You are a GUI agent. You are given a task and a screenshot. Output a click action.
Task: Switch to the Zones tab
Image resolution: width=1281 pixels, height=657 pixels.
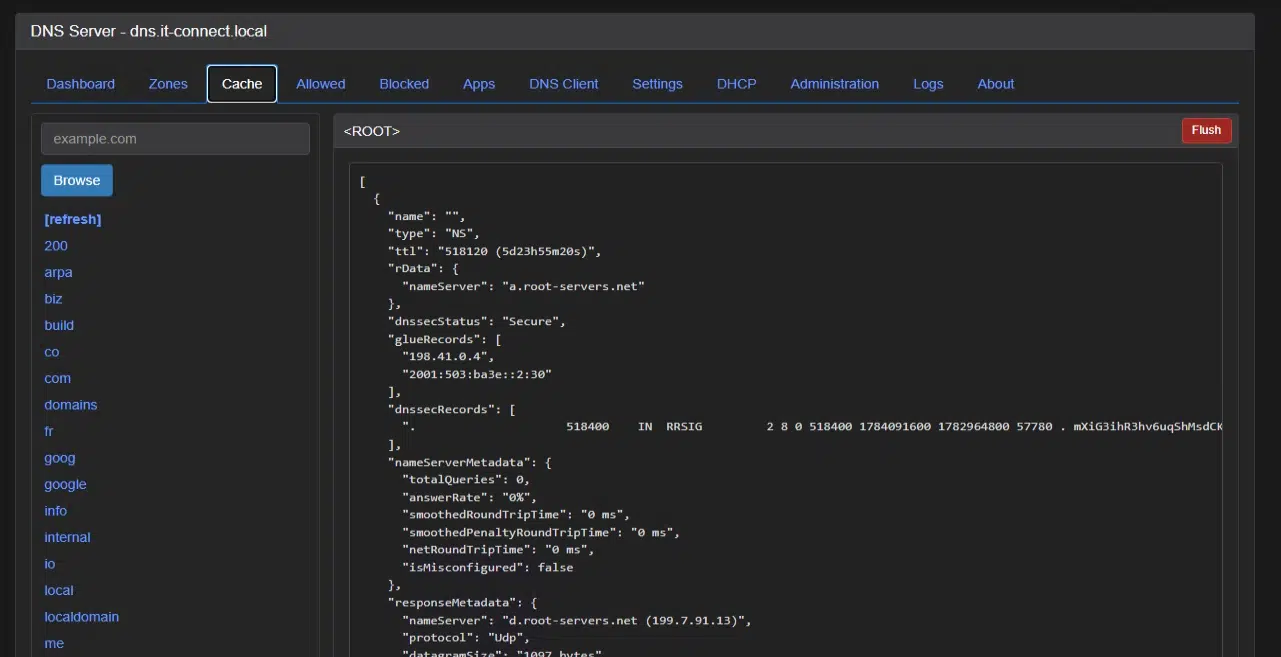pyautogui.click(x=168, y=84)
